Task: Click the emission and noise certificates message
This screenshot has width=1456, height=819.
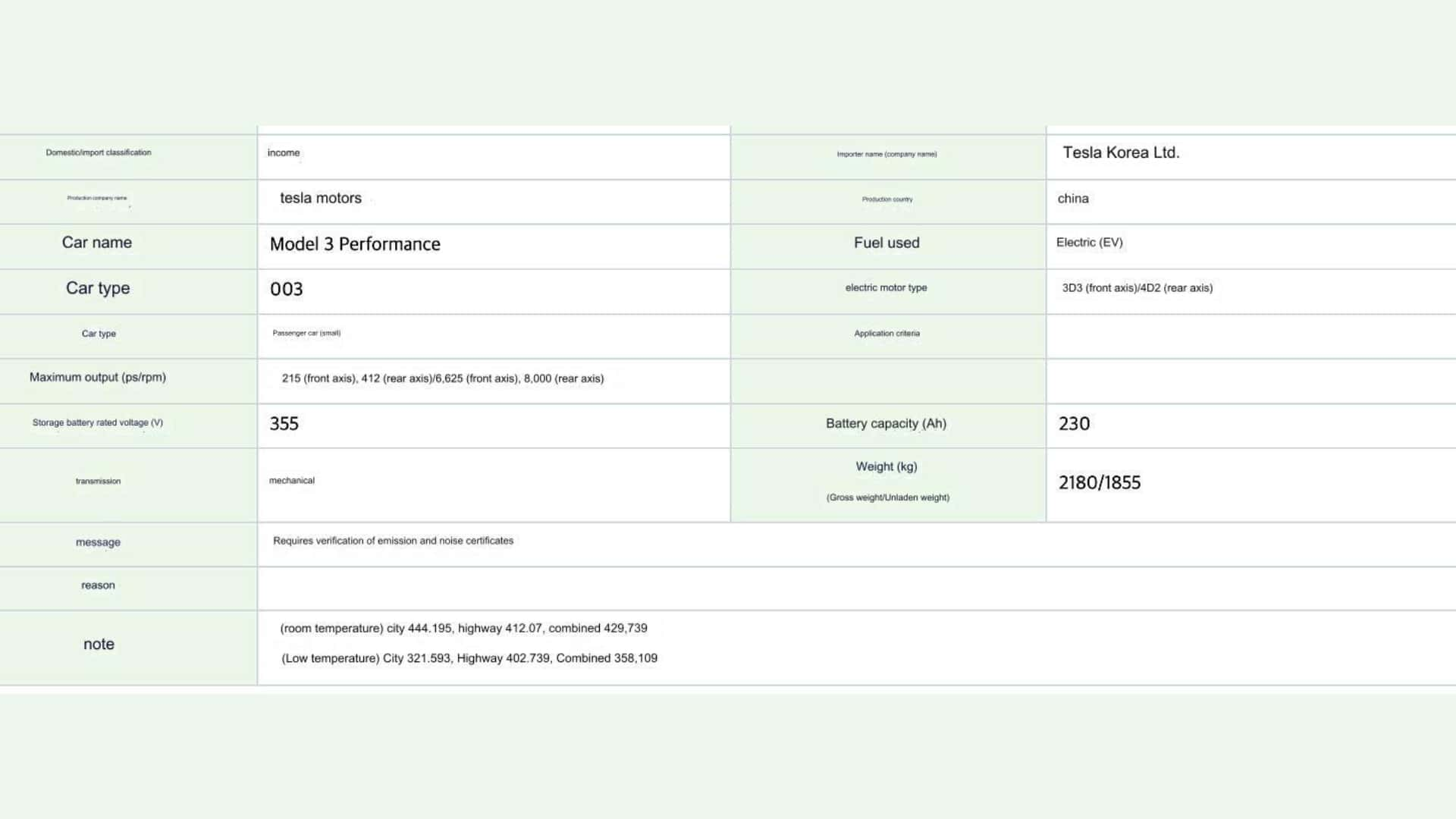Action: click(393, 541)
